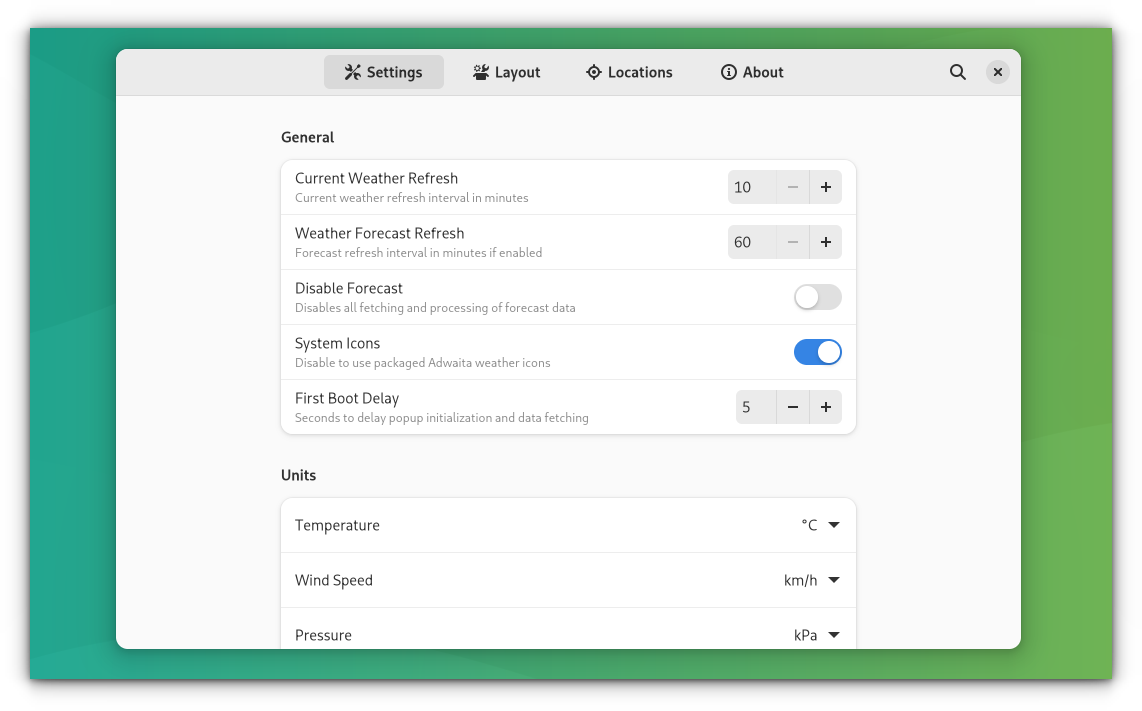Switch to the Settings tab
The width and height of the screenshot is (1142, 711).
pyautogui.click(x=384, y=72)
